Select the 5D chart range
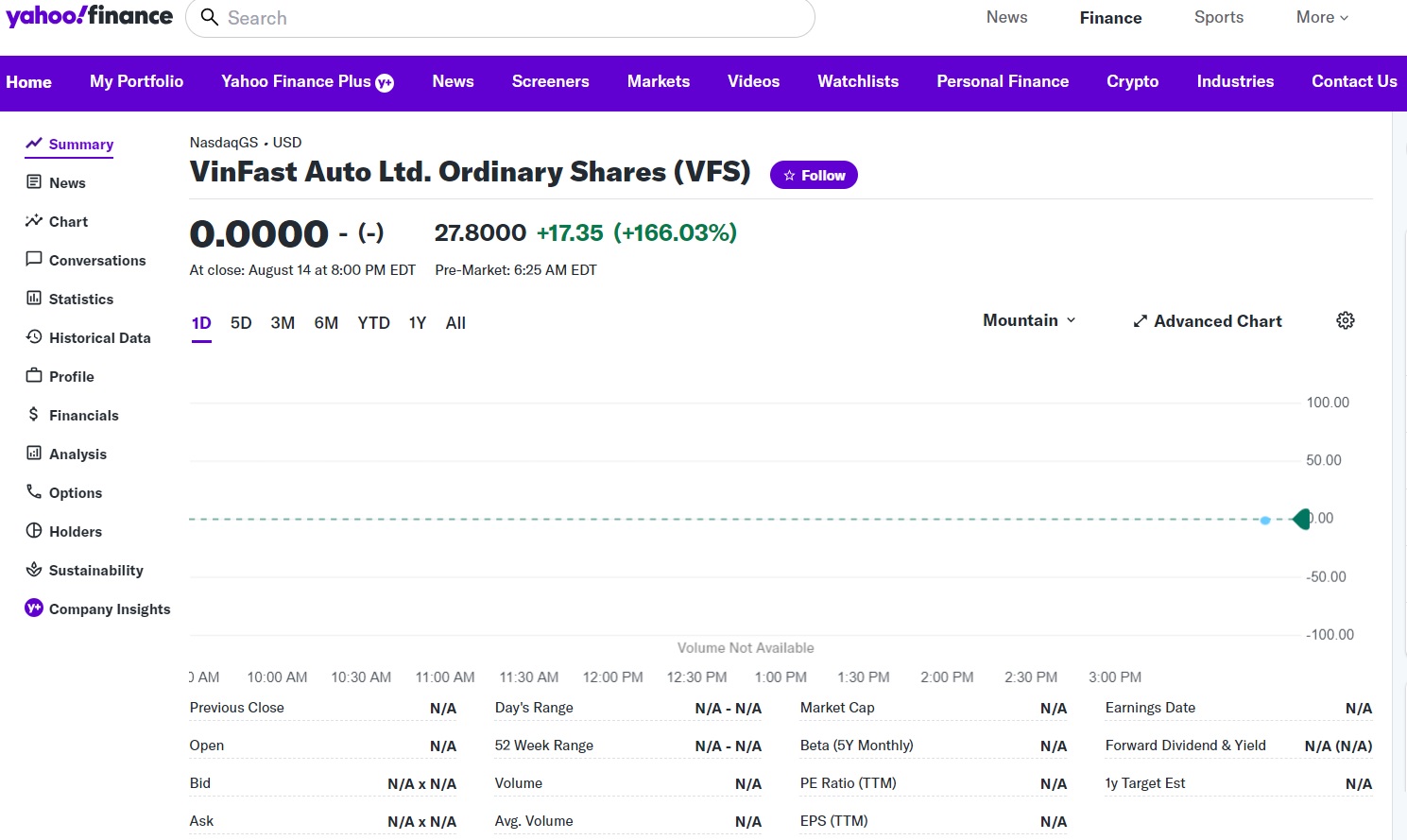 click(x=241, y=323)
